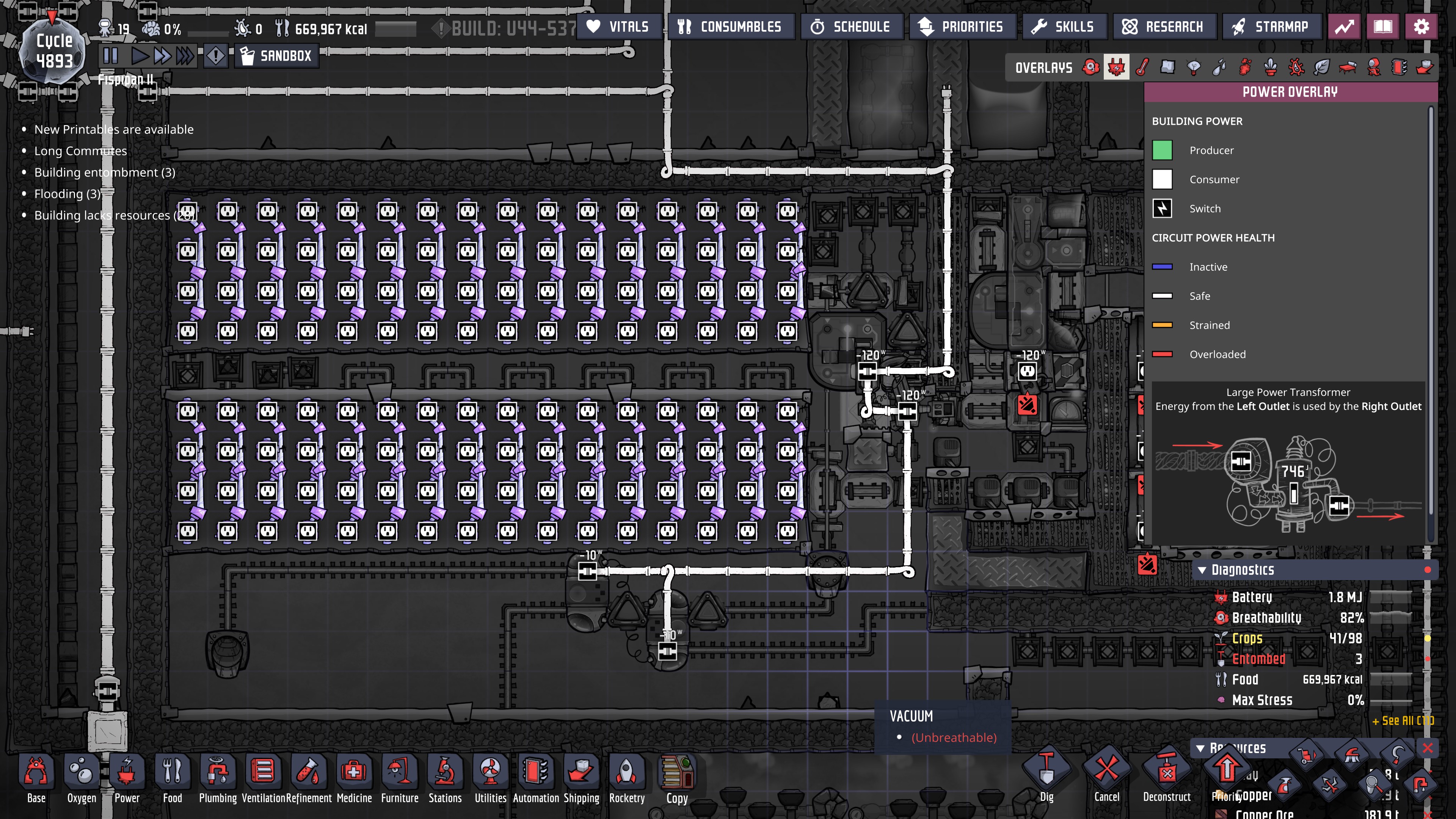Toggle the Sandbox mode button
This screenshot has height=819, width=1456.
point(277,56)
